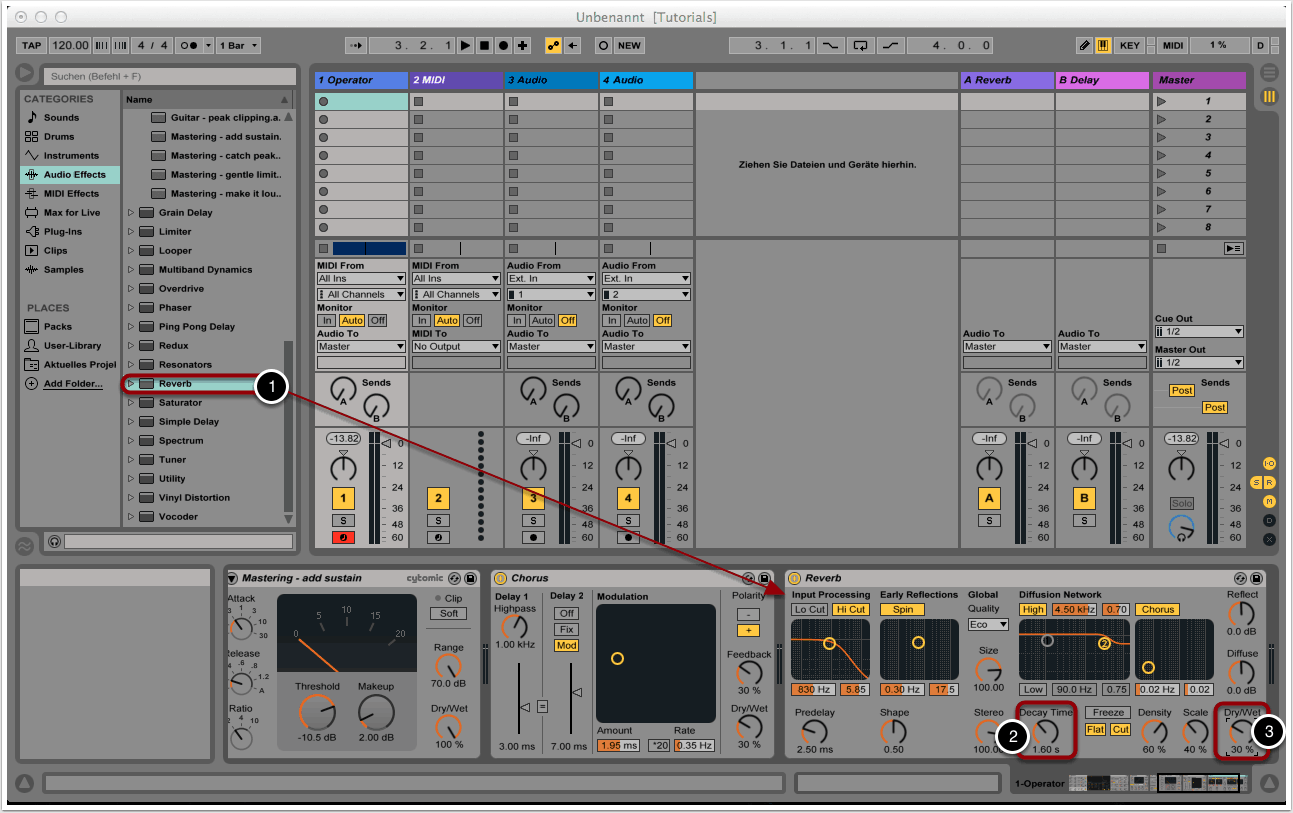The height and width of the screenshot is (813, 1293).
Task: Click the Chorus device hot-swap icon
Action: (750, 578)
